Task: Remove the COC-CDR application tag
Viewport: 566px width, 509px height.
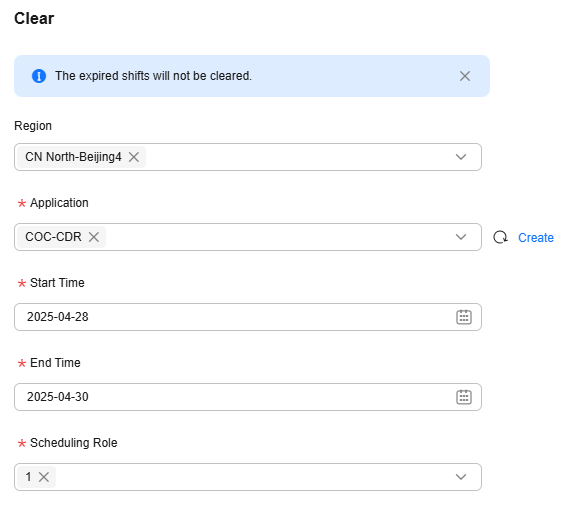Action: pyautogui.click(x=94, y=237)
